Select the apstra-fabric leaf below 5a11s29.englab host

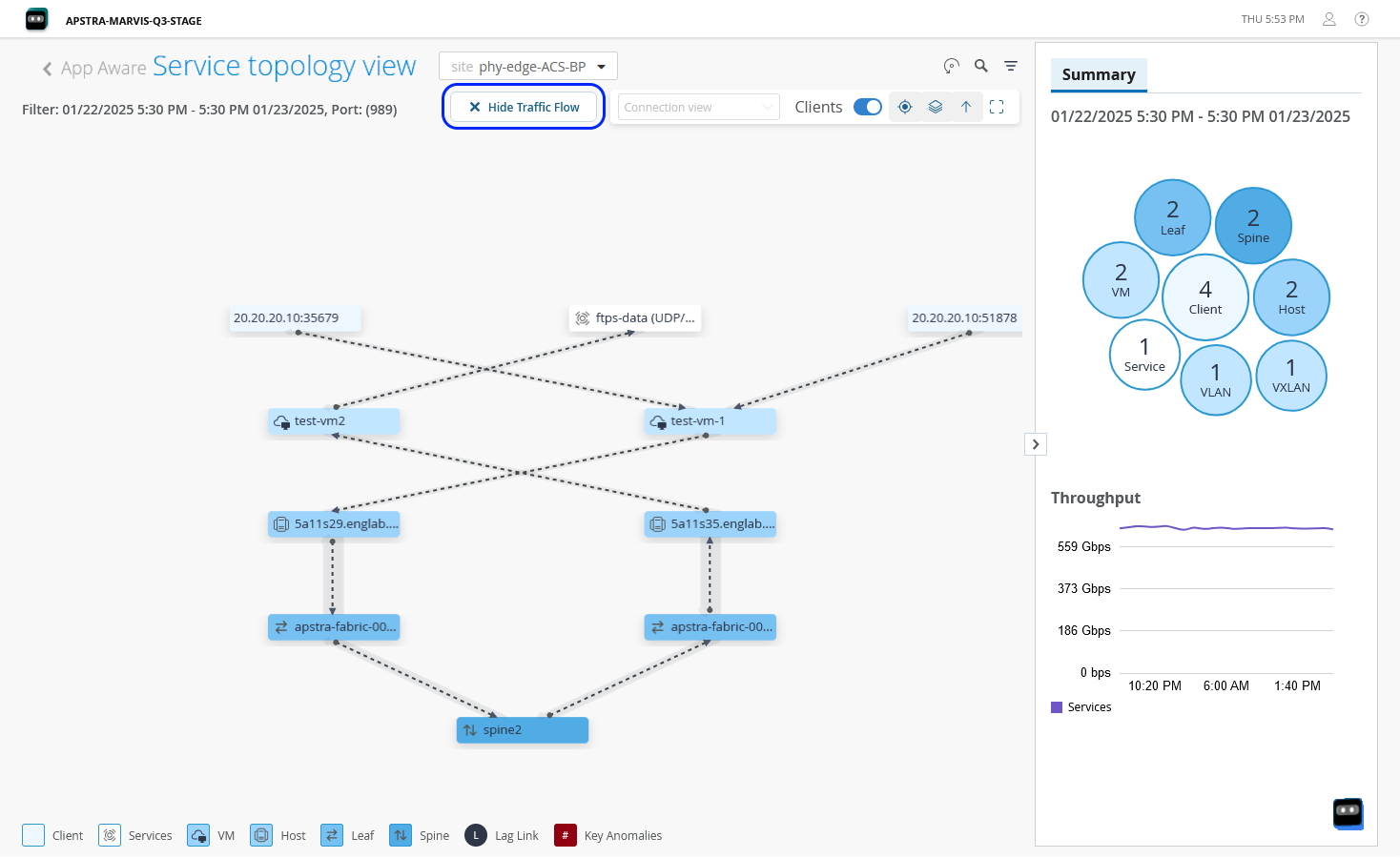pyautogui.click(x=333, y=627)
